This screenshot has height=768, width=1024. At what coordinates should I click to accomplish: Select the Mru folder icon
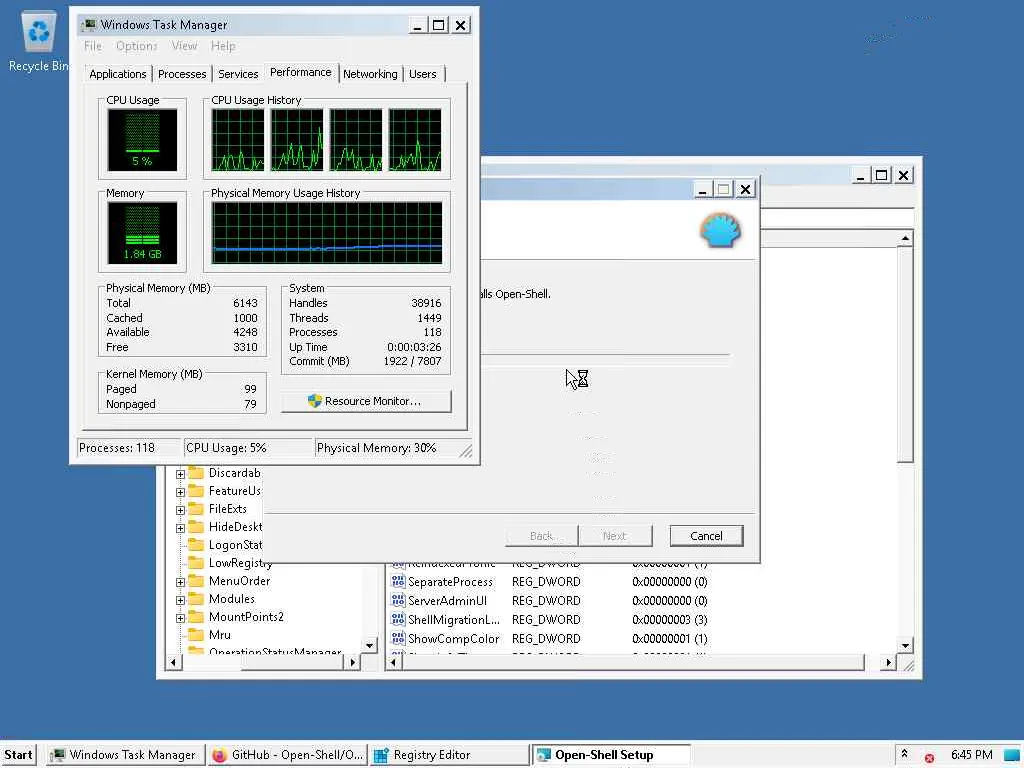[196, 634]
